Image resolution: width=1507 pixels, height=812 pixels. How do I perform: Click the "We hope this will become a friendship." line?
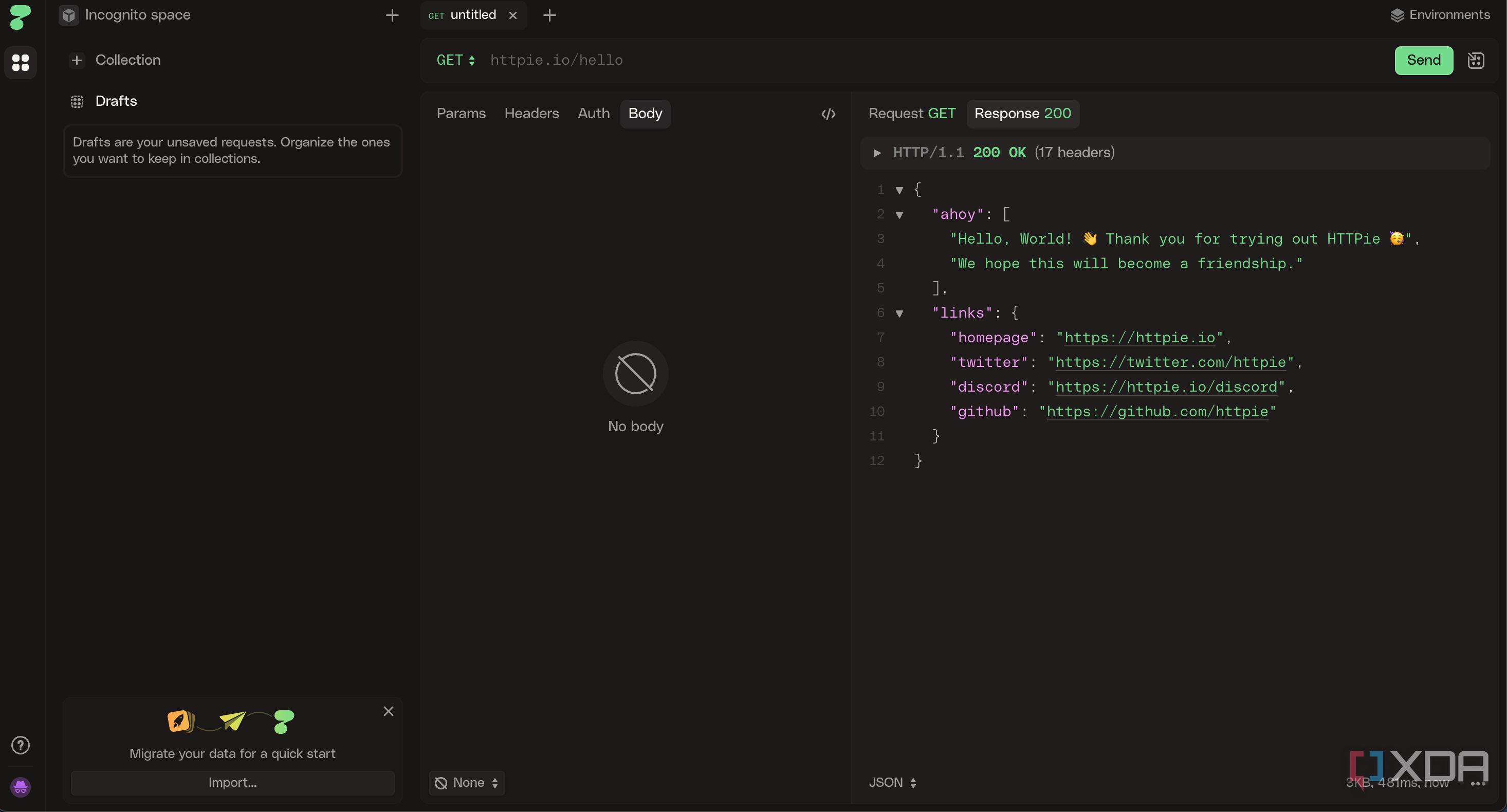click(x=1126, y=264)
